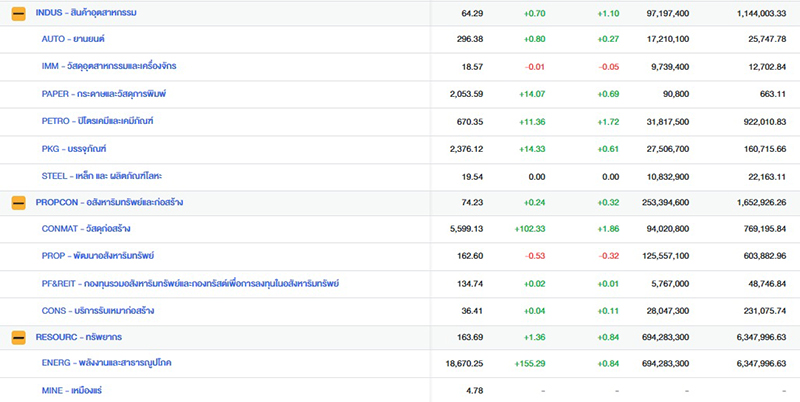Open the AUTO sector link

73,39
